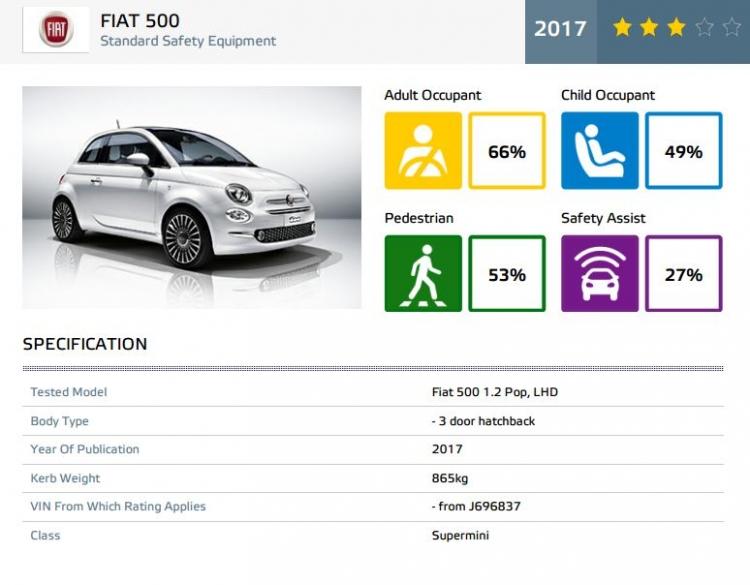The height and width of the screenshot is (585, 750).
Task: Click the 3 door hatchback value
Action: click(x=483, y=421)
